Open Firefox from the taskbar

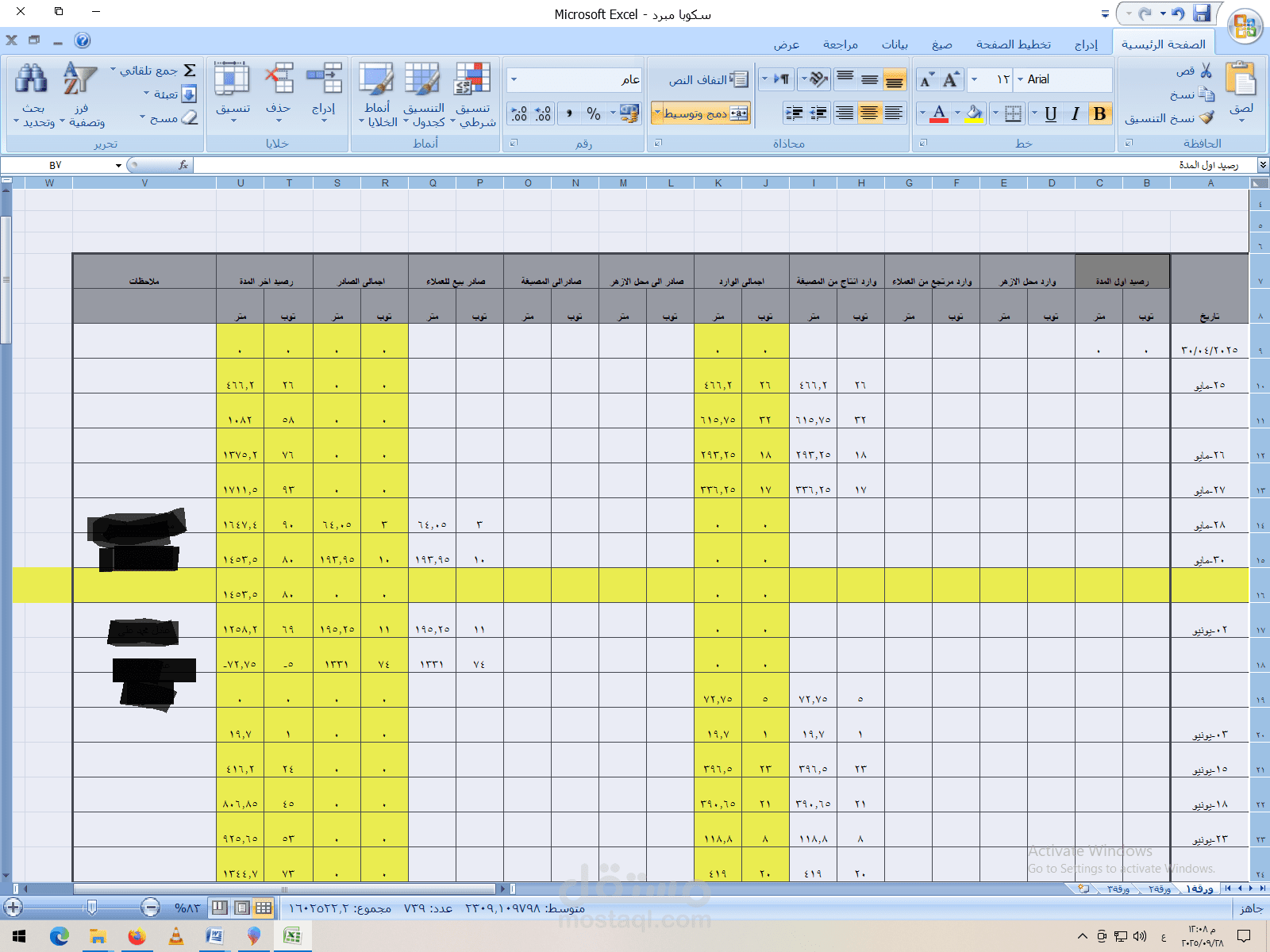[137, 936]
